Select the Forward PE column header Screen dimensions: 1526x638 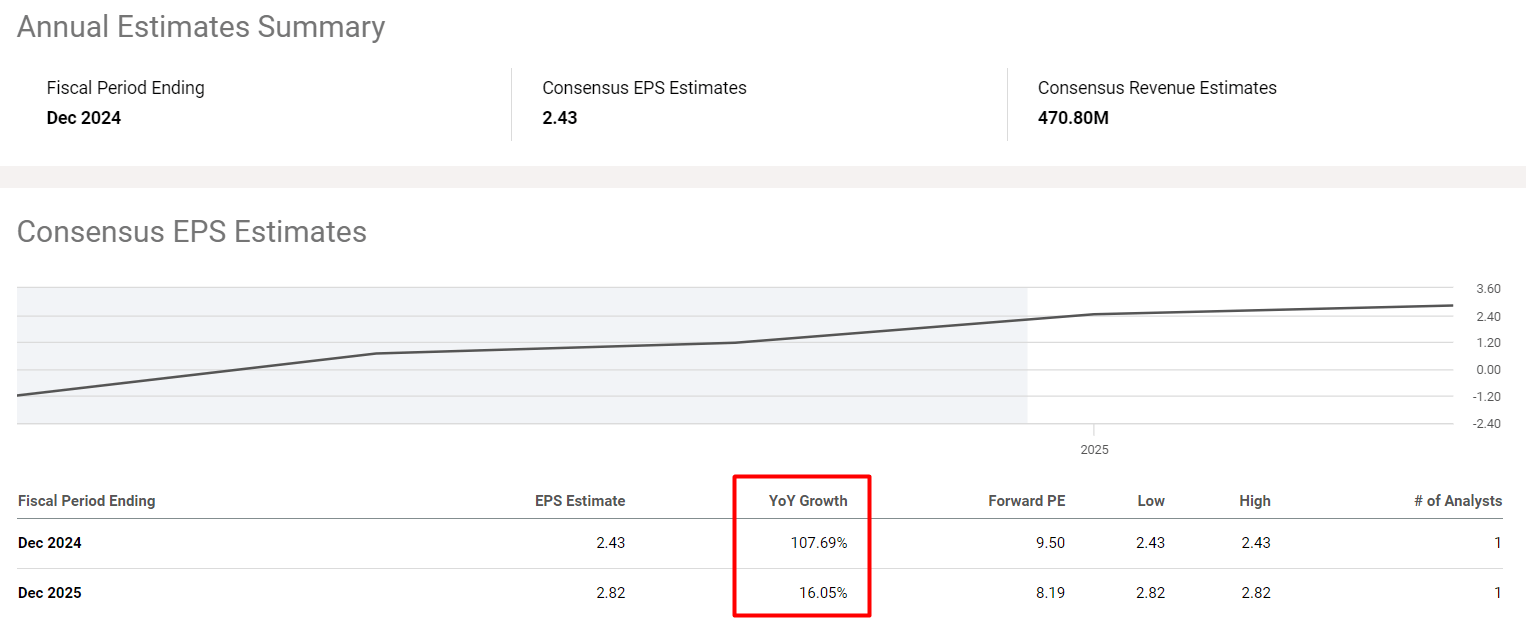(x=1026, y=500)
